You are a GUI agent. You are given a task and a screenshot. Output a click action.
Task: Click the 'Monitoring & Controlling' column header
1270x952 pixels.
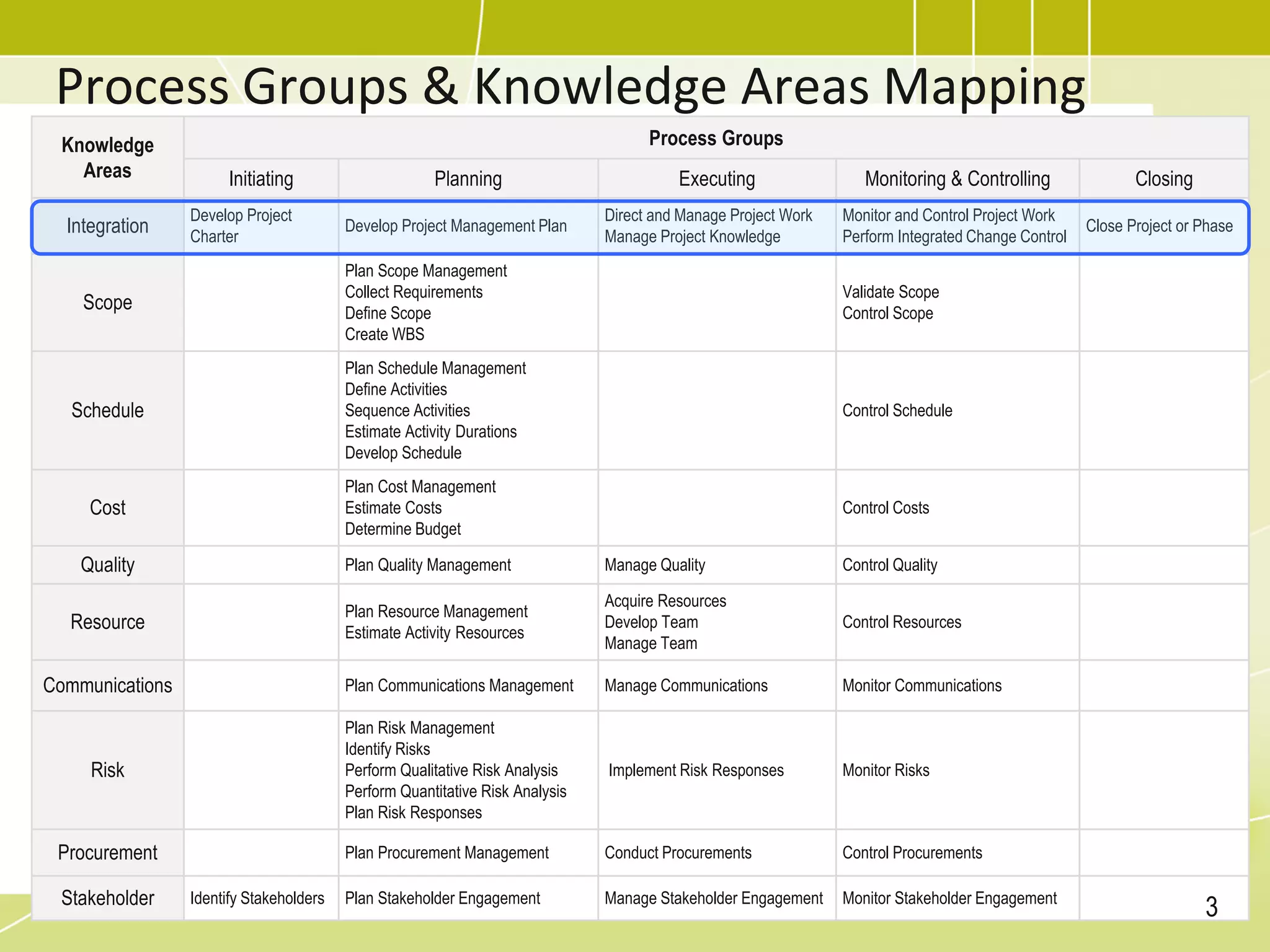coord(957,179)
